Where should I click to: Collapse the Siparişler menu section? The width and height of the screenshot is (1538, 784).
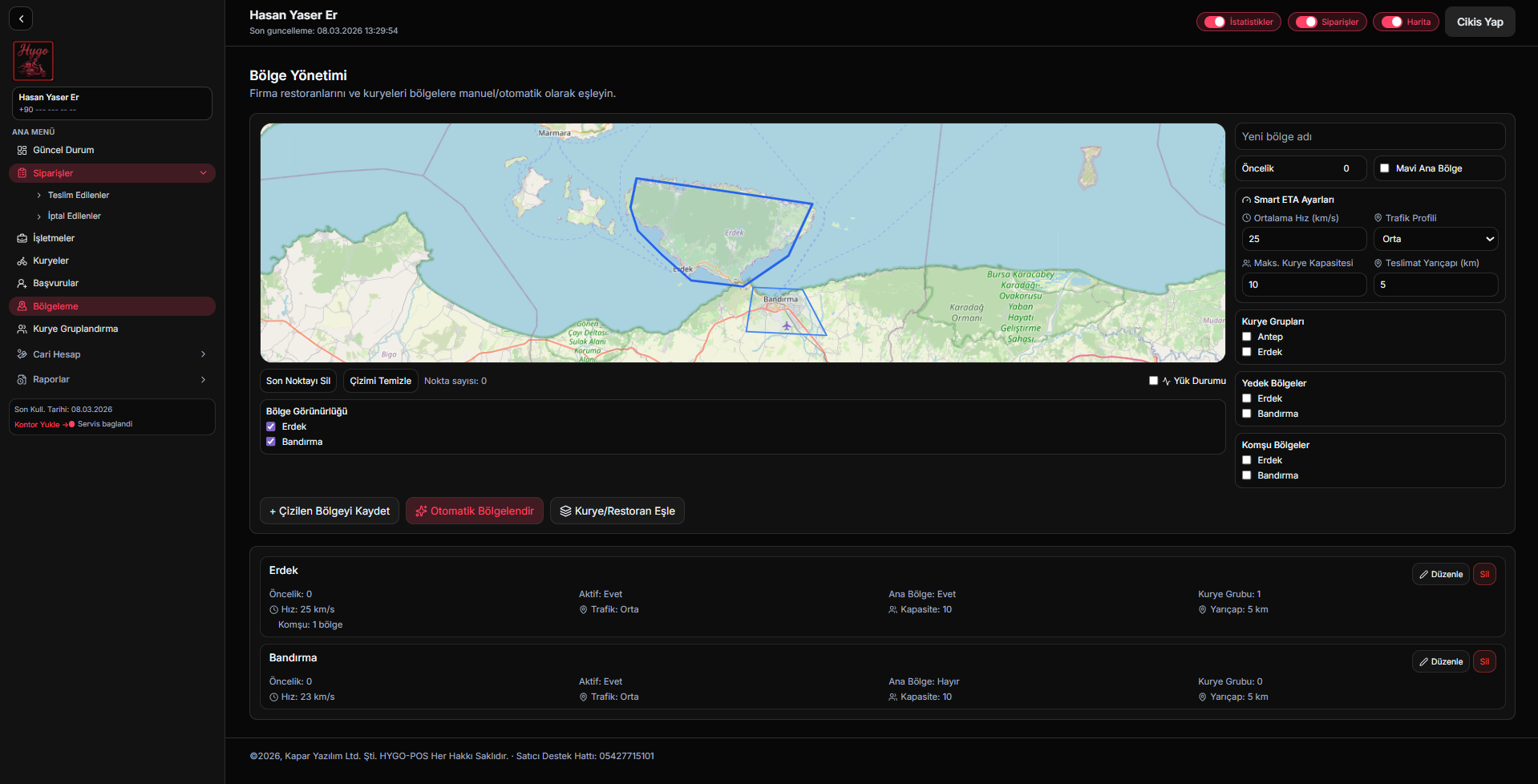203,173
